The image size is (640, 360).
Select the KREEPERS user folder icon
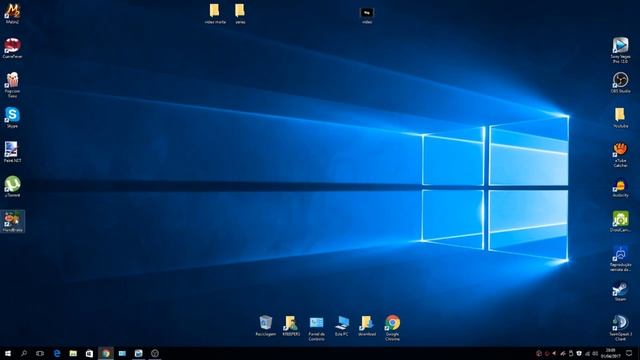tap(291, 325)
